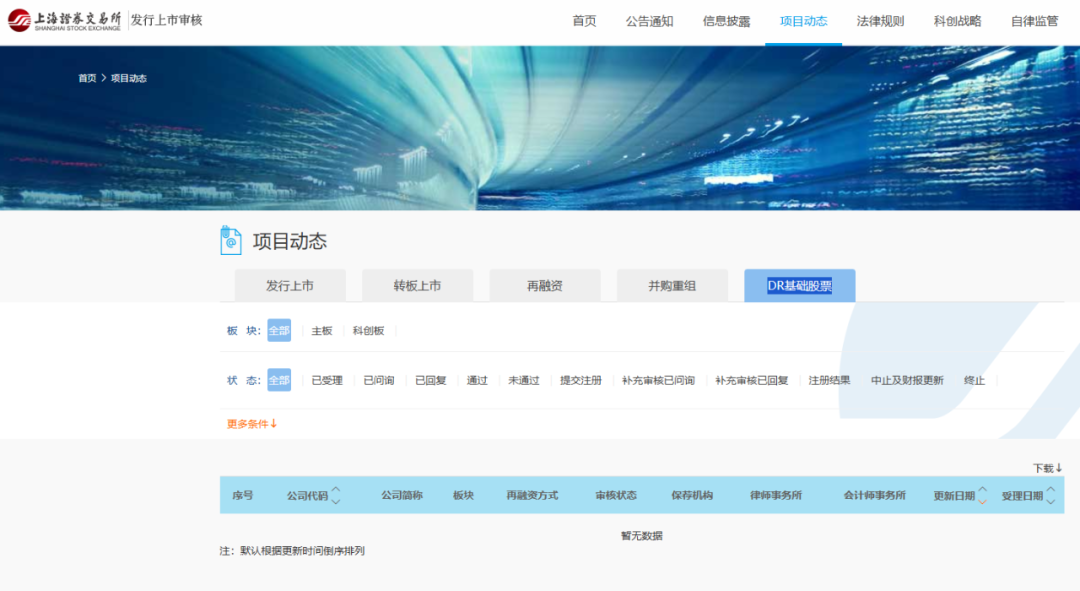This screenshot has height=591, width=1080.
Task: Select 项目动态 in top navigation
Action: pos(803,21)
